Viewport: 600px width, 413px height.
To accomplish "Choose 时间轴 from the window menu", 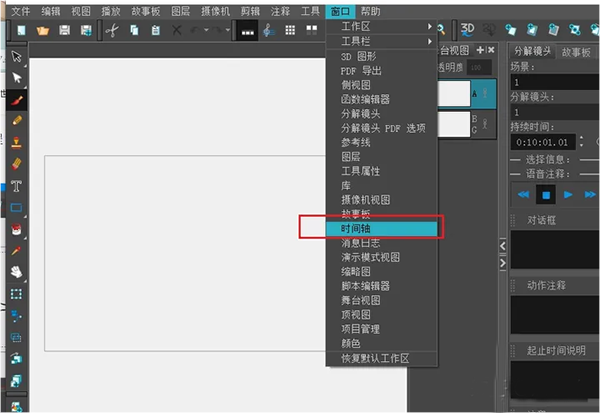I will click(381, 229).
